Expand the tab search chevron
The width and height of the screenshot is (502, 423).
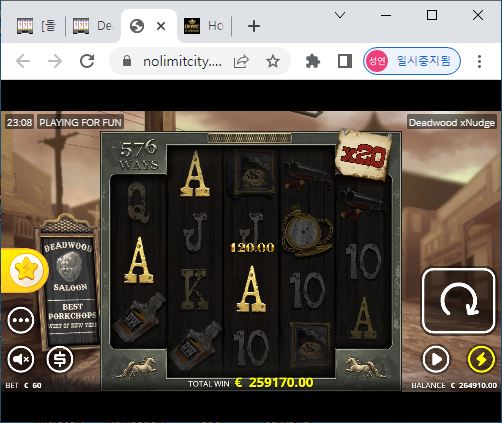[340, 15]
